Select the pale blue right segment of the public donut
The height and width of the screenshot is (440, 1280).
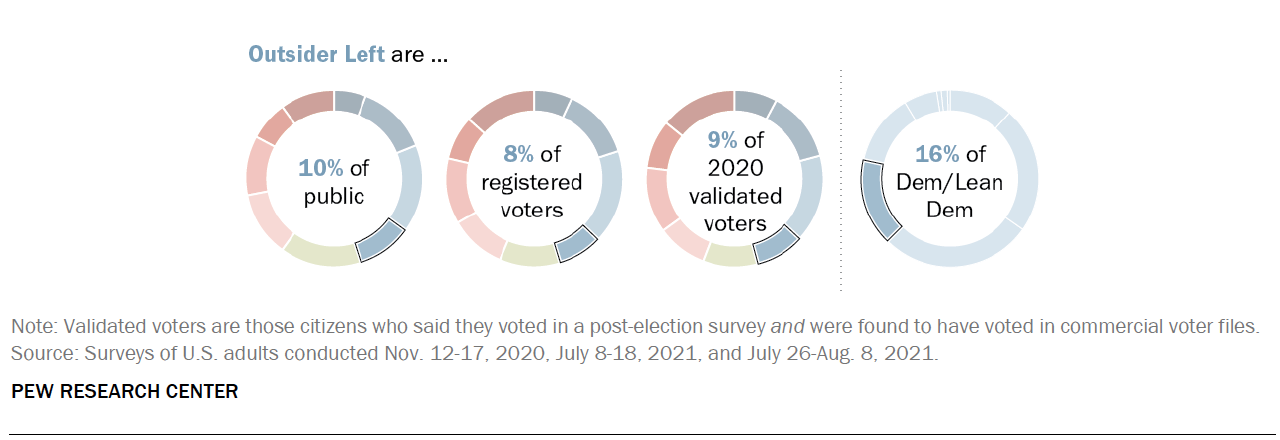(408, 187)
